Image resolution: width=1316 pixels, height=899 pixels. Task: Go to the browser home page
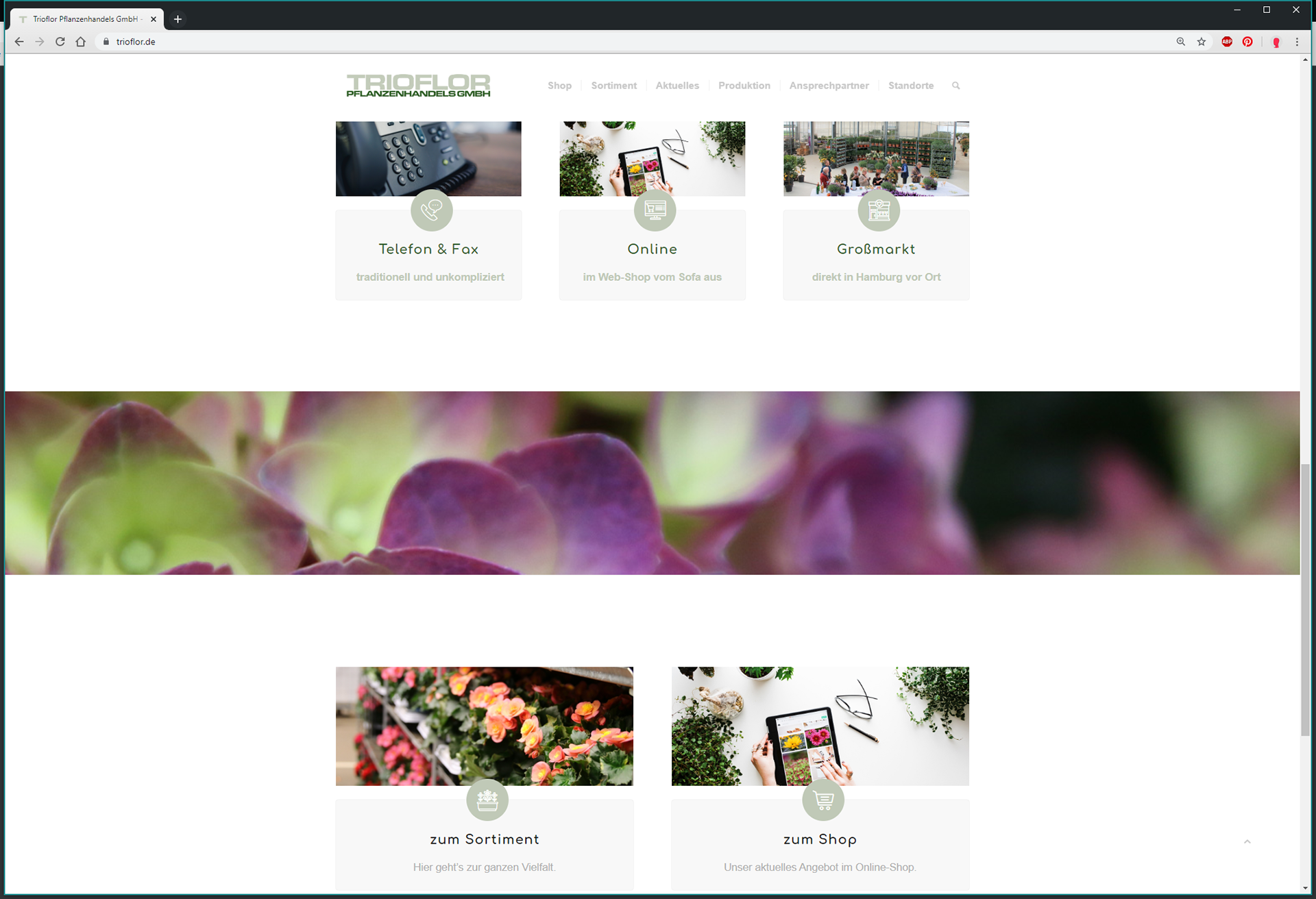81,42
